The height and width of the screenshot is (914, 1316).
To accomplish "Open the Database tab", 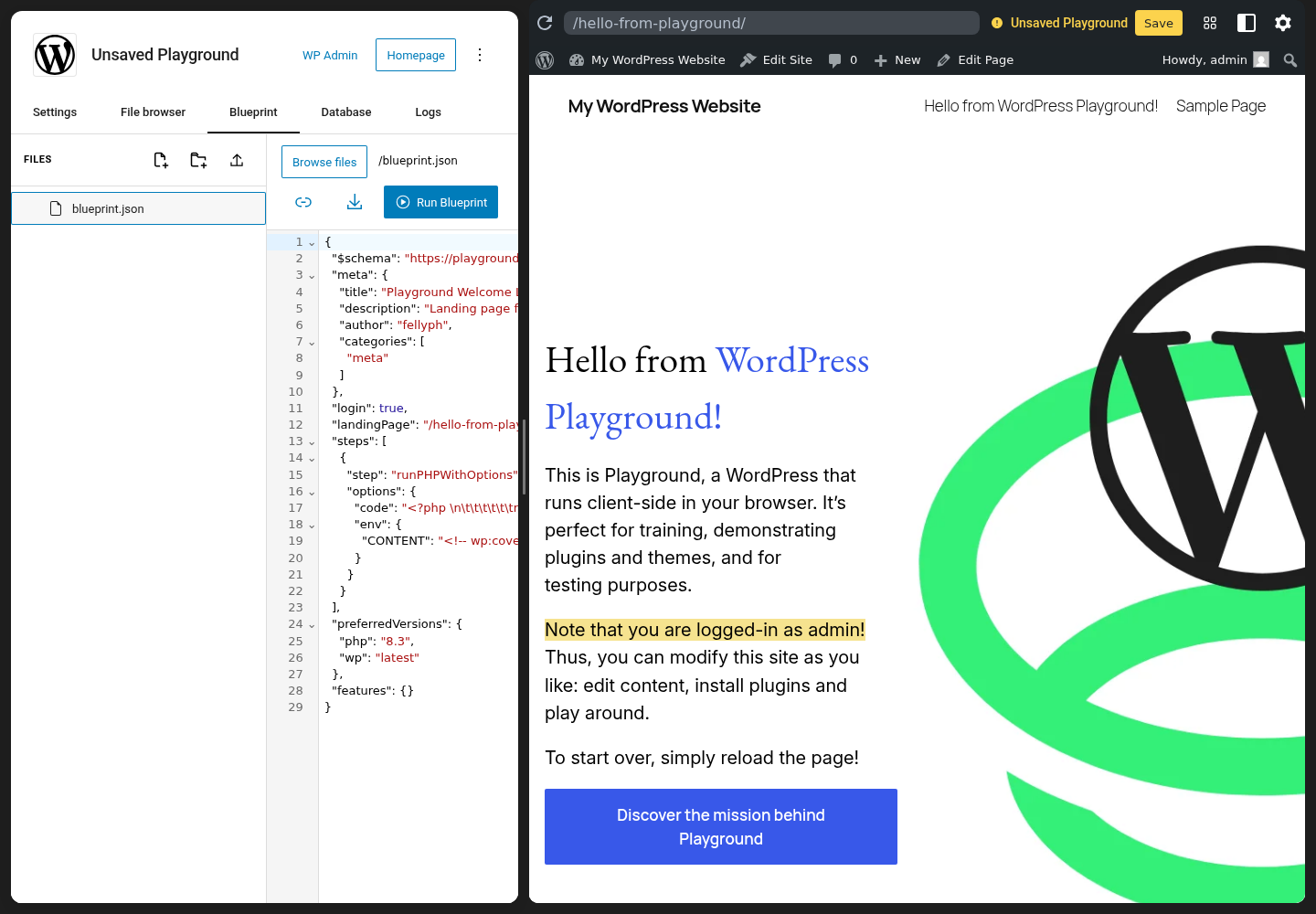I will click(x=346, y=112).
